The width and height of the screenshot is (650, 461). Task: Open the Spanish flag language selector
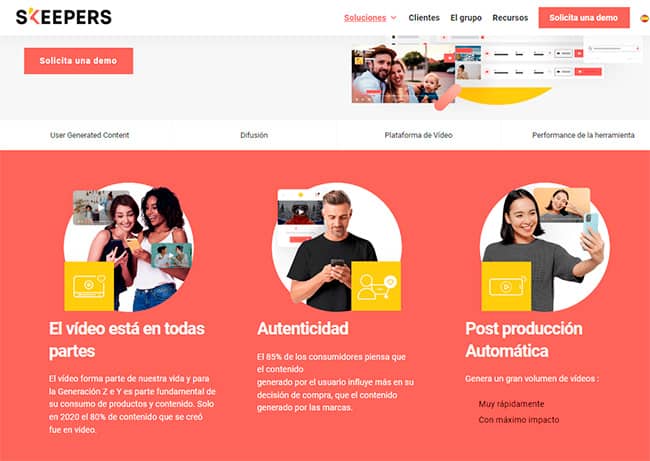pyautogui.click(x=645, y=18)
